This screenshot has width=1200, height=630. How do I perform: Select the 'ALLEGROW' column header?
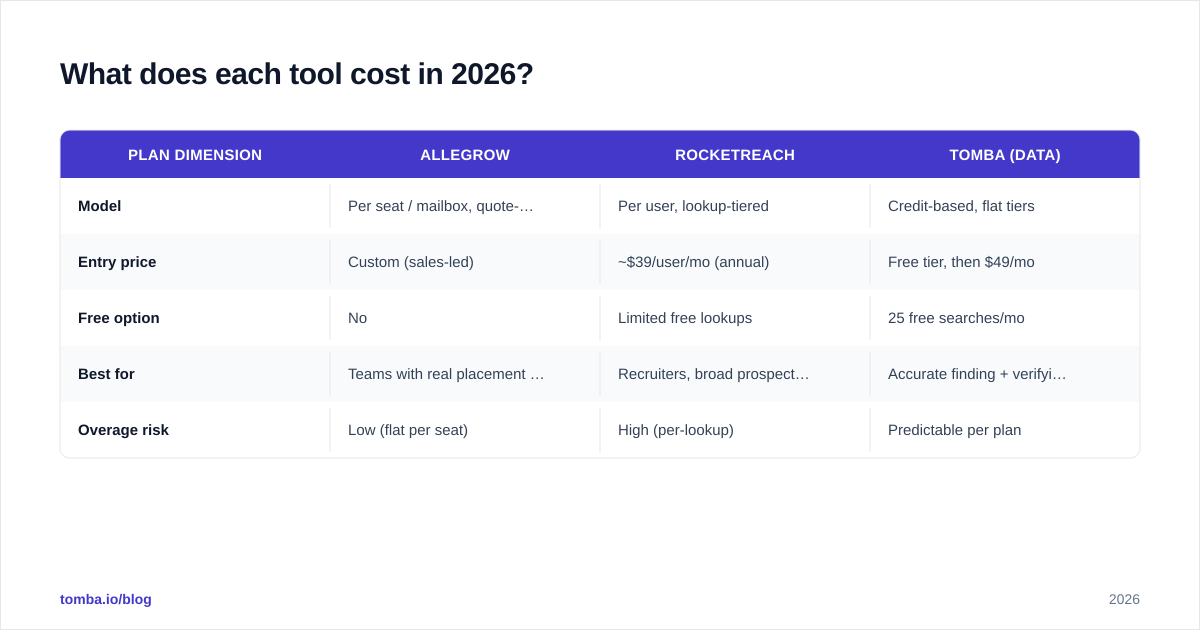coord(465,155)
